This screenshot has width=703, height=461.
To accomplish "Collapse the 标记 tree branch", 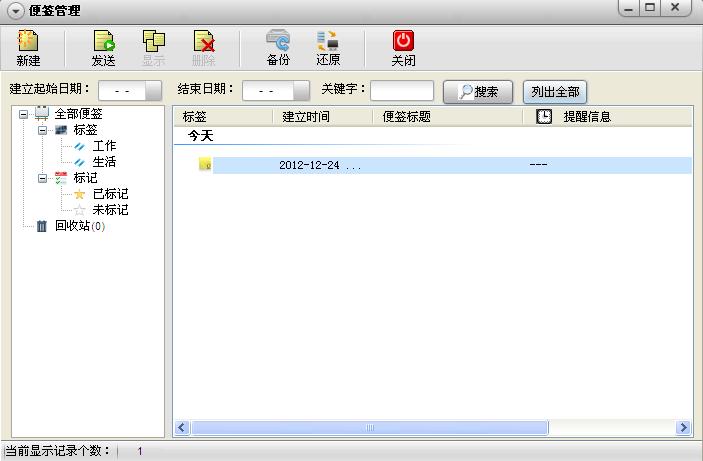I will click(x=42, y=178).
